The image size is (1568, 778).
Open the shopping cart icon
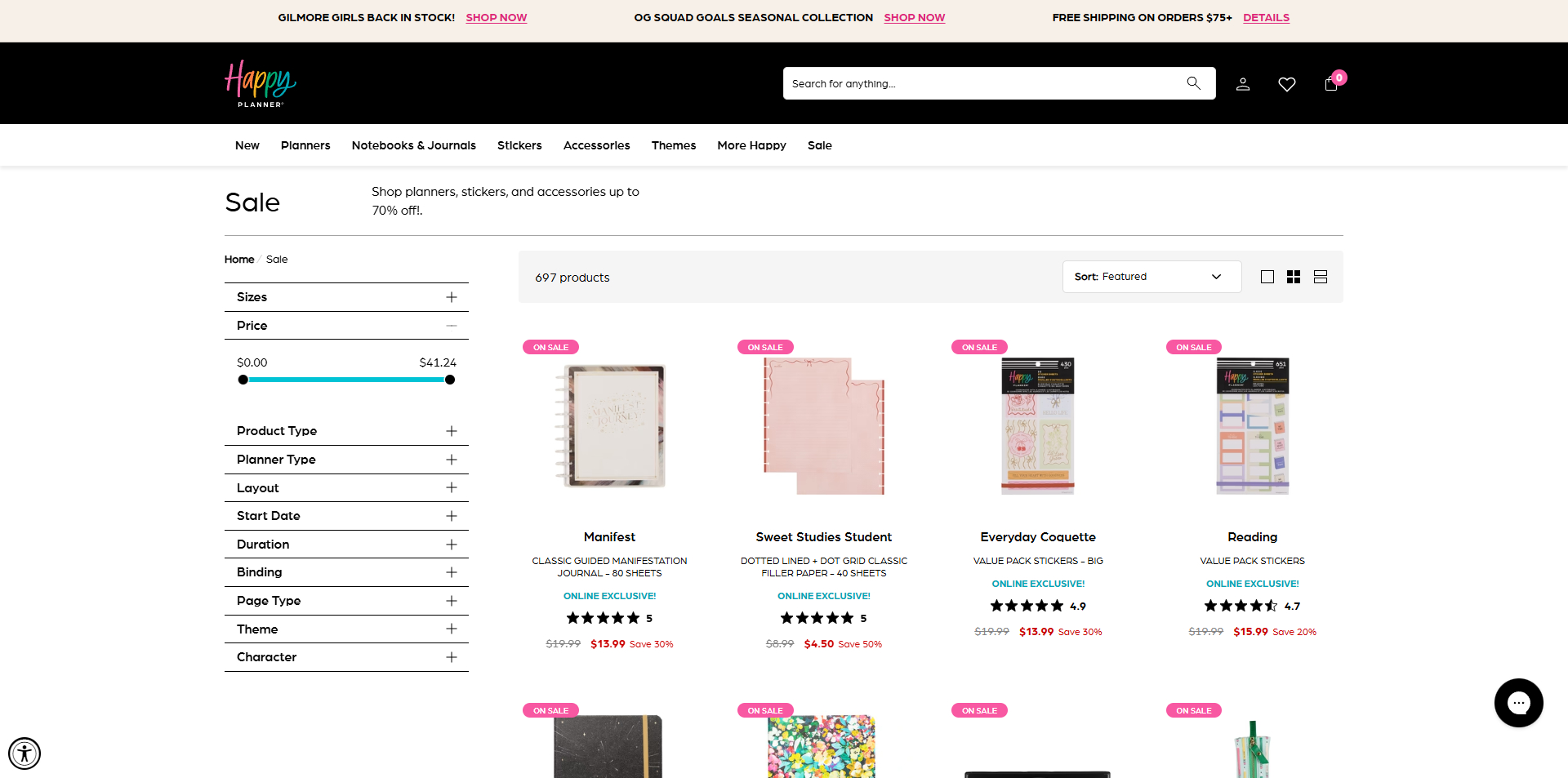point(1330,84)
